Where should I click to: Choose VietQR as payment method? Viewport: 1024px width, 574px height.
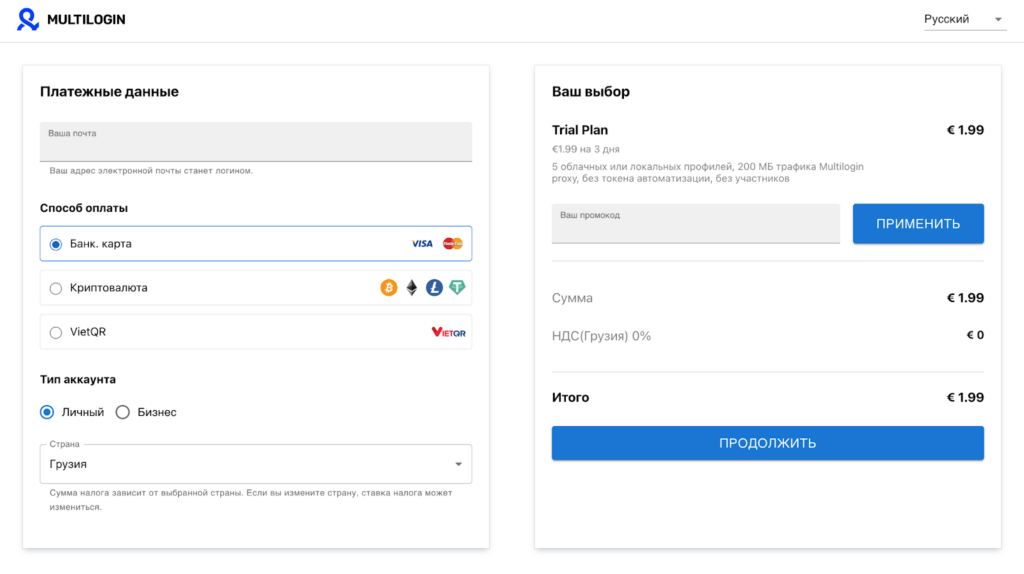(256, 332)
